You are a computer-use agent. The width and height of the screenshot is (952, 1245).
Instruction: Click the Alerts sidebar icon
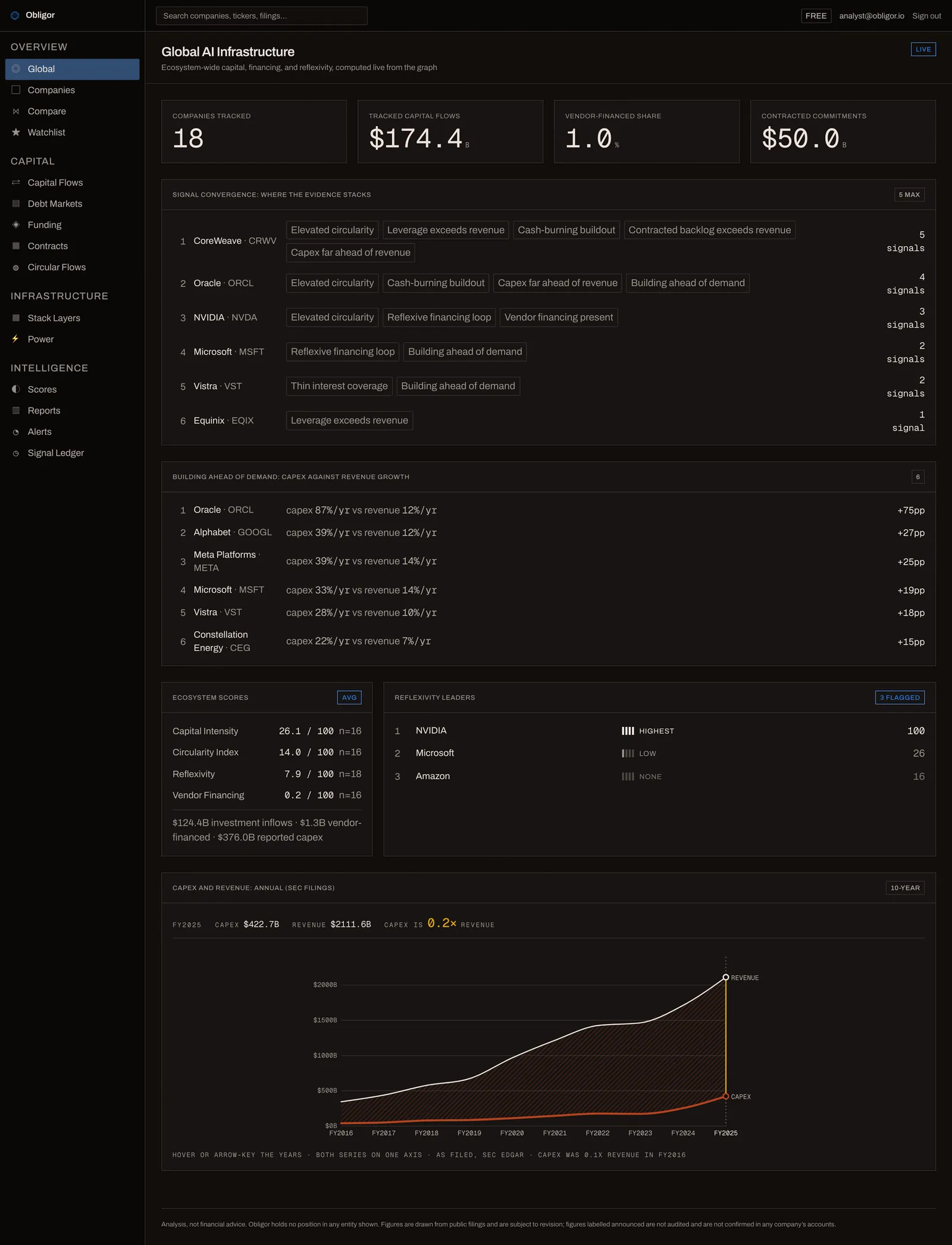click(x=16, y=432)
